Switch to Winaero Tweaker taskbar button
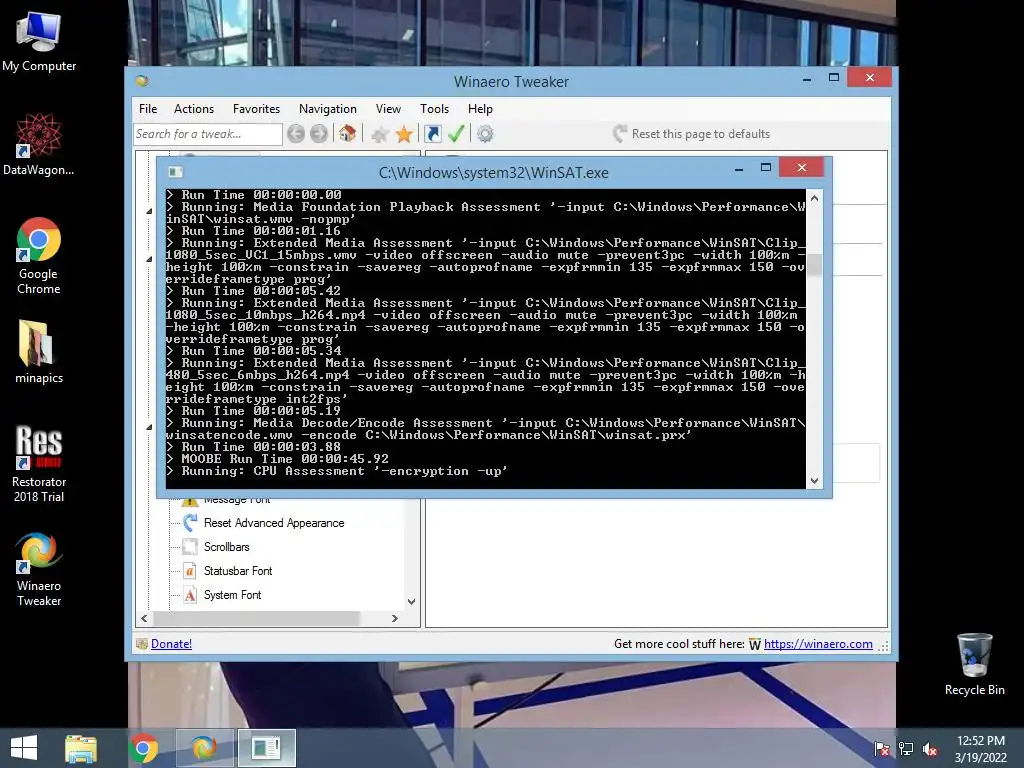 (204, 748)
